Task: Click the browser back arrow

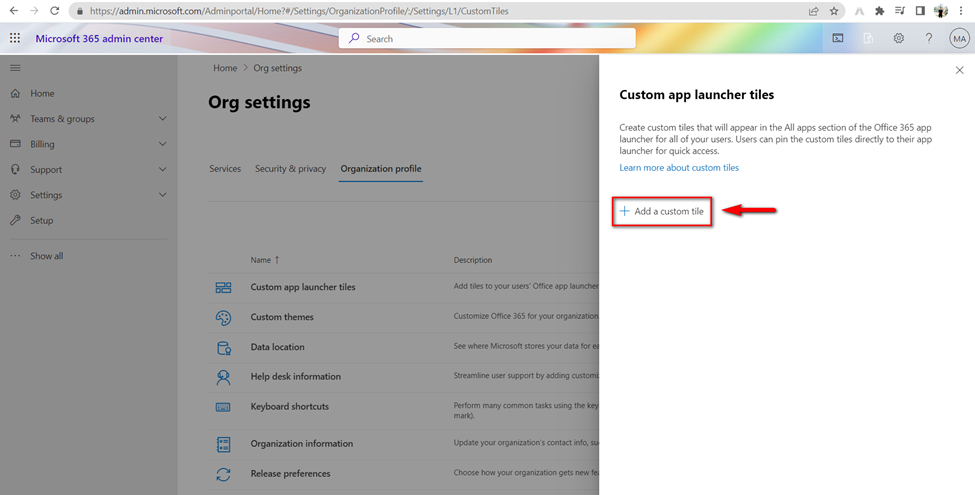Action: [14, 11]
